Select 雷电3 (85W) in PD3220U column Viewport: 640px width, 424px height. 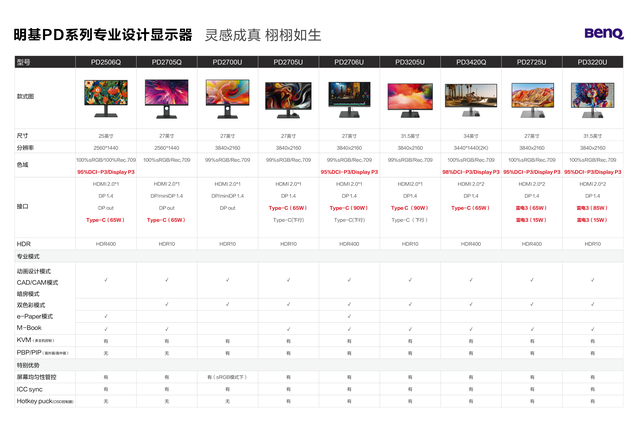pos(593,208)
